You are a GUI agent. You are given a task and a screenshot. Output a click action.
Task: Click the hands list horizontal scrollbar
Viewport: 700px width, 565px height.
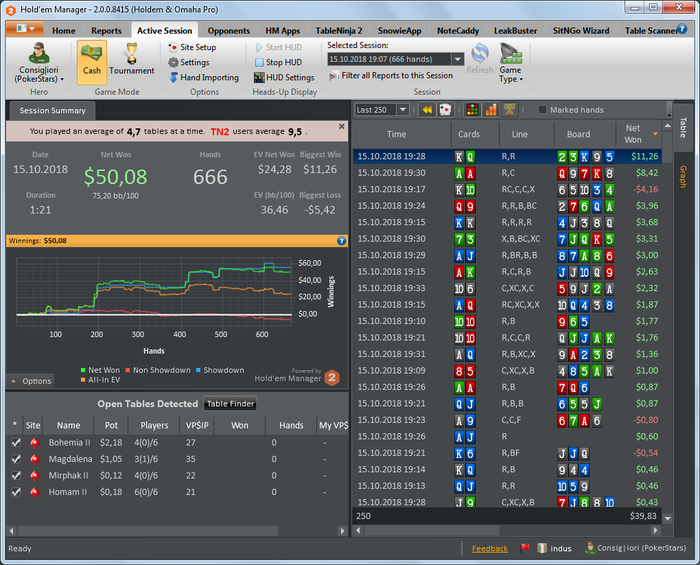tap(431, 530)
